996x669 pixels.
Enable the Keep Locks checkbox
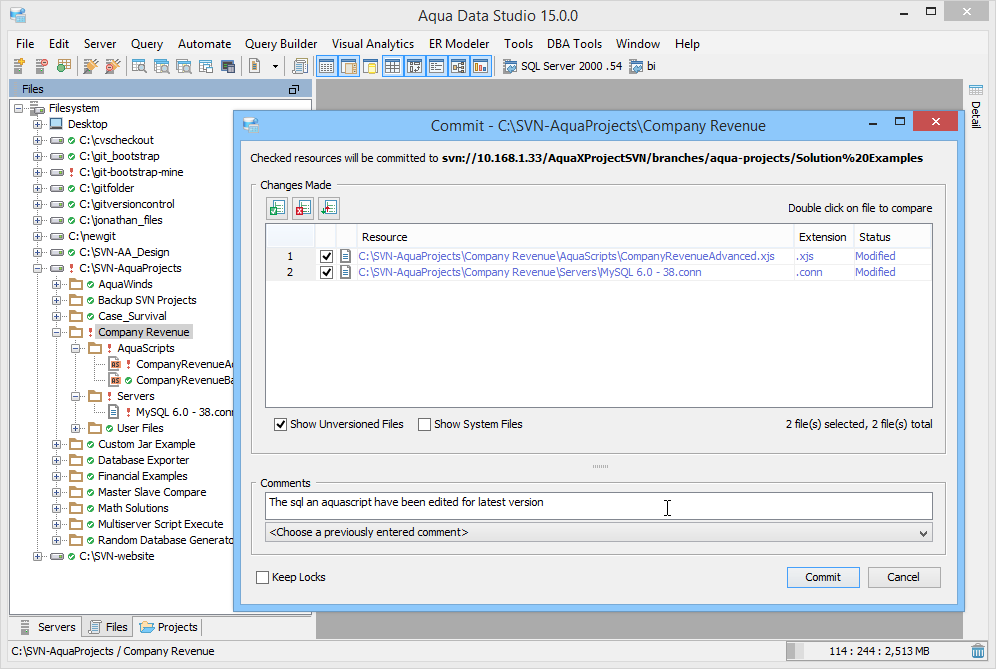[262, 577]
